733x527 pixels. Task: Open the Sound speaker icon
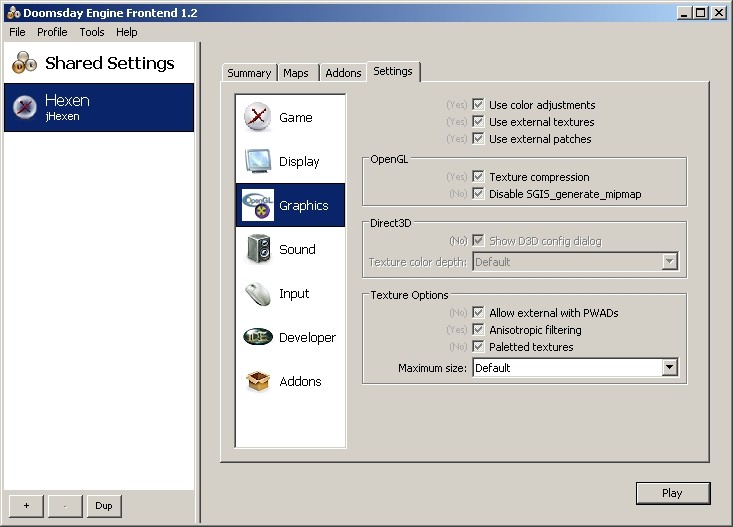258,249
